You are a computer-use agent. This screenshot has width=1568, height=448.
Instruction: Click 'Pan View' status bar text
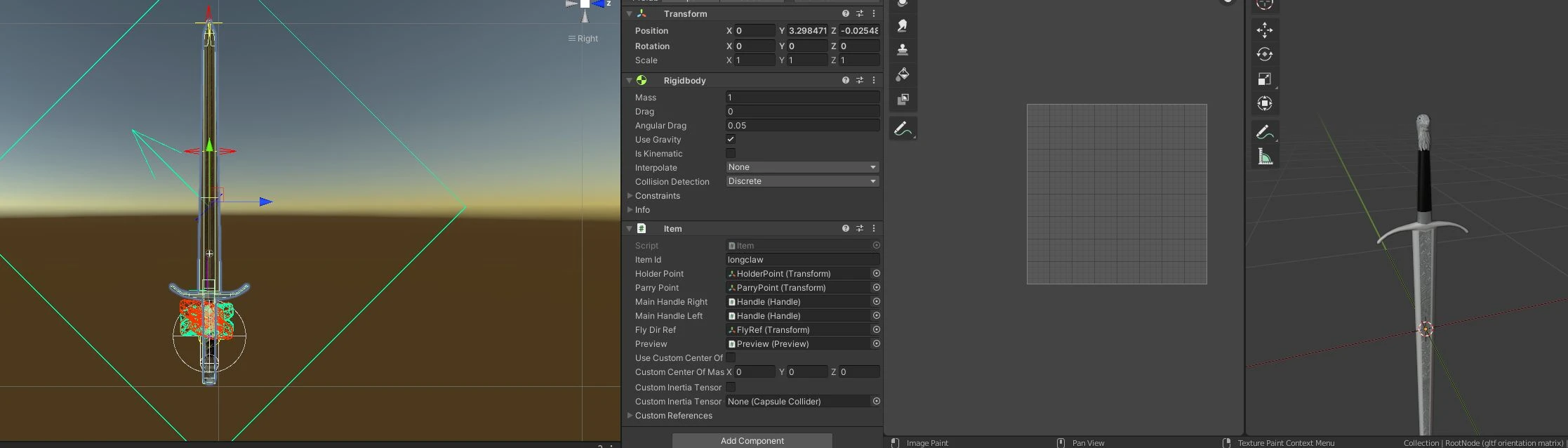pyautogui.click(x=1088, y=443)
